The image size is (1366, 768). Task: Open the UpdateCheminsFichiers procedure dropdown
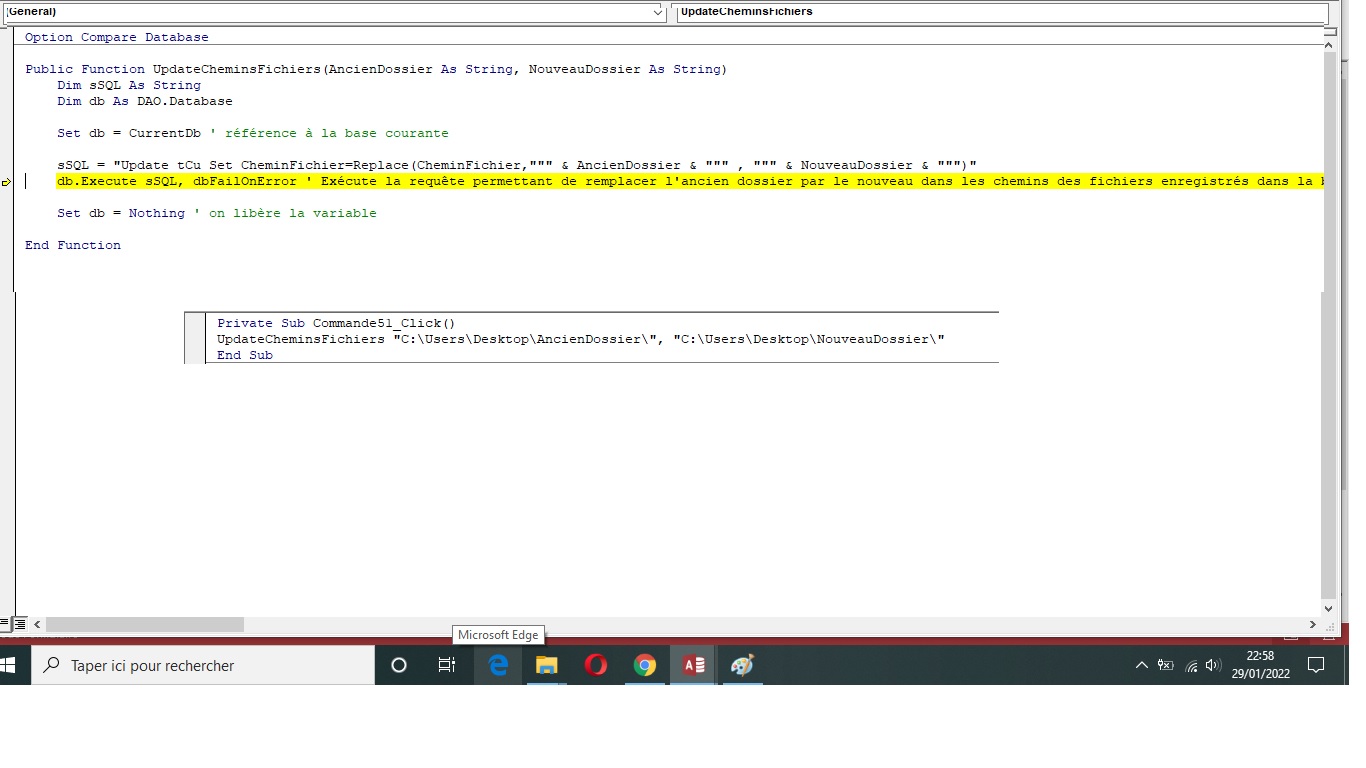coord(1002,12)
